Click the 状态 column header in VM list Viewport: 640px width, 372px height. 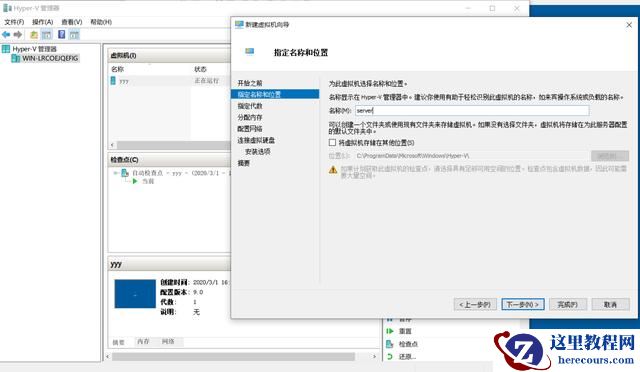pyautogui.click(x=200, y=69)
